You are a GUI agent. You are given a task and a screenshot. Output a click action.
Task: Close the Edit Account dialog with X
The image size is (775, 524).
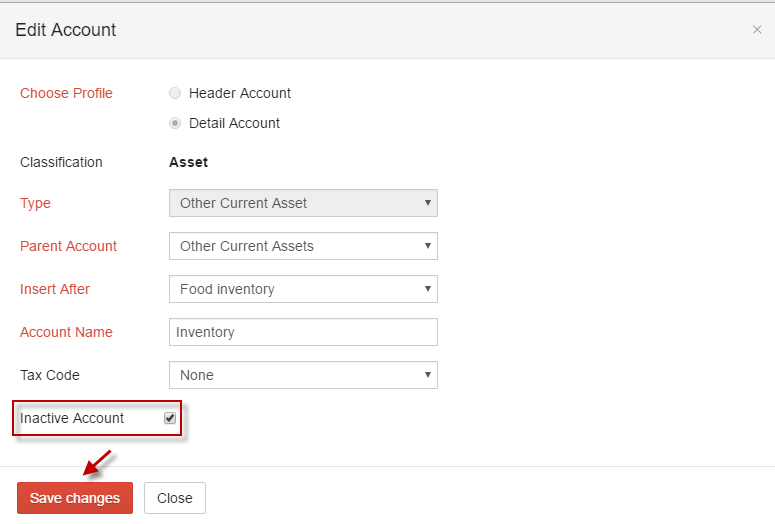click(757, 30)
